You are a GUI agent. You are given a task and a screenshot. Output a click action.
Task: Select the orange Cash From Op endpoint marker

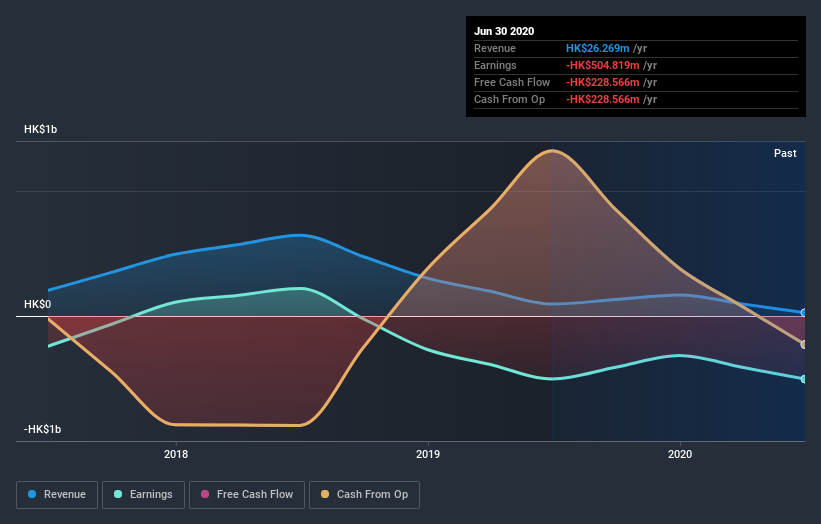point(804,344)
